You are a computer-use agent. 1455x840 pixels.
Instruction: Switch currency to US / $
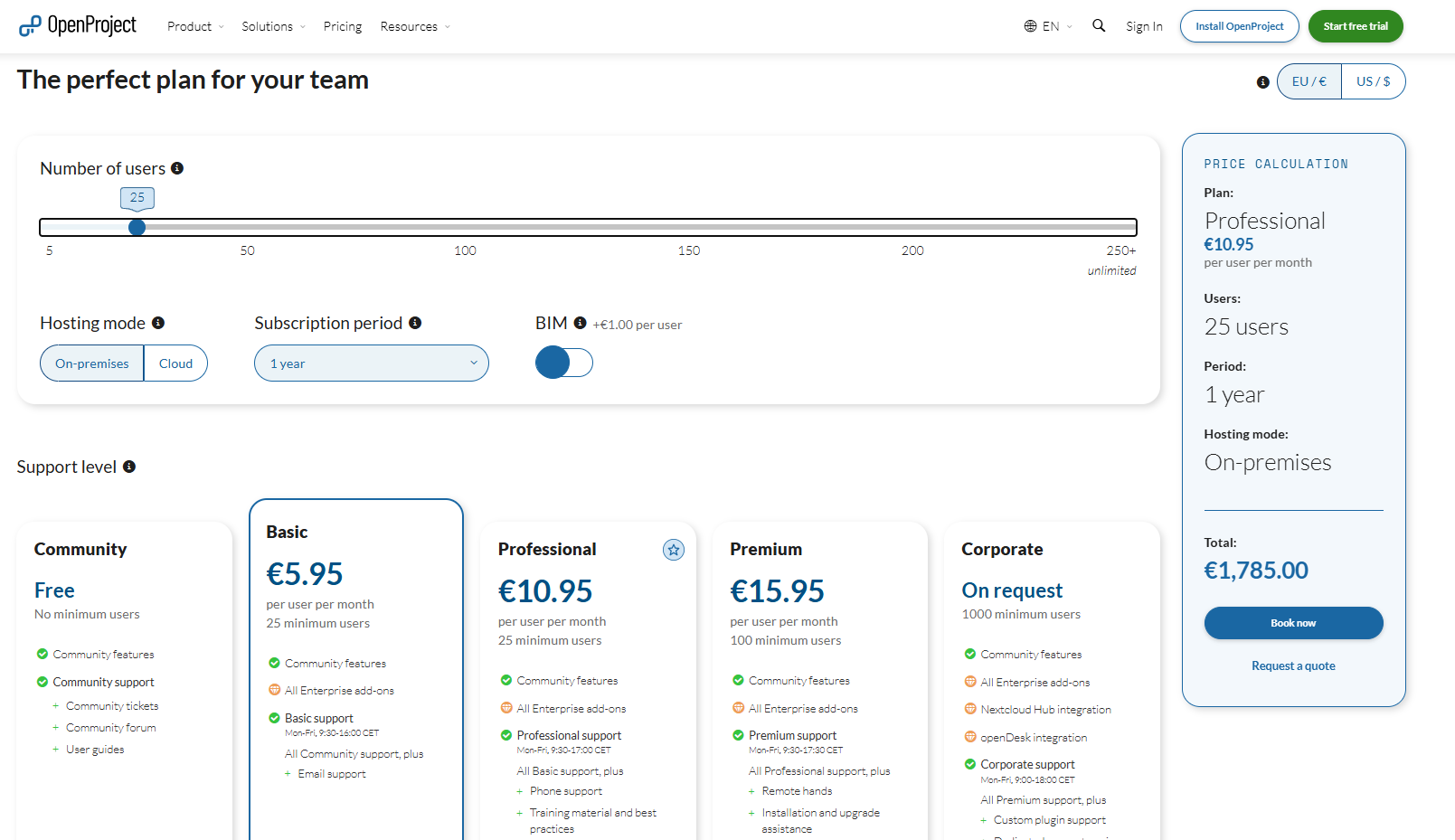[1373, 81]
